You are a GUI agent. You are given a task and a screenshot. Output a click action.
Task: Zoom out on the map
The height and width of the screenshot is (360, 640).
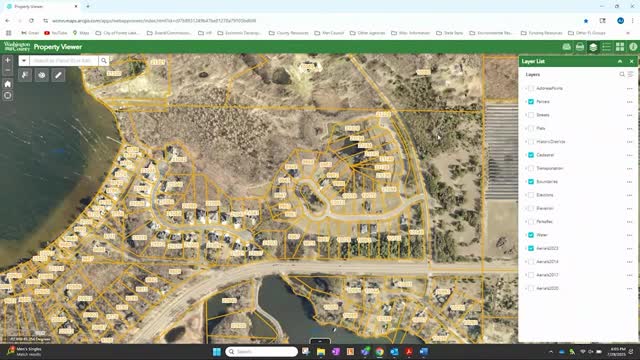tap(7, 70)
